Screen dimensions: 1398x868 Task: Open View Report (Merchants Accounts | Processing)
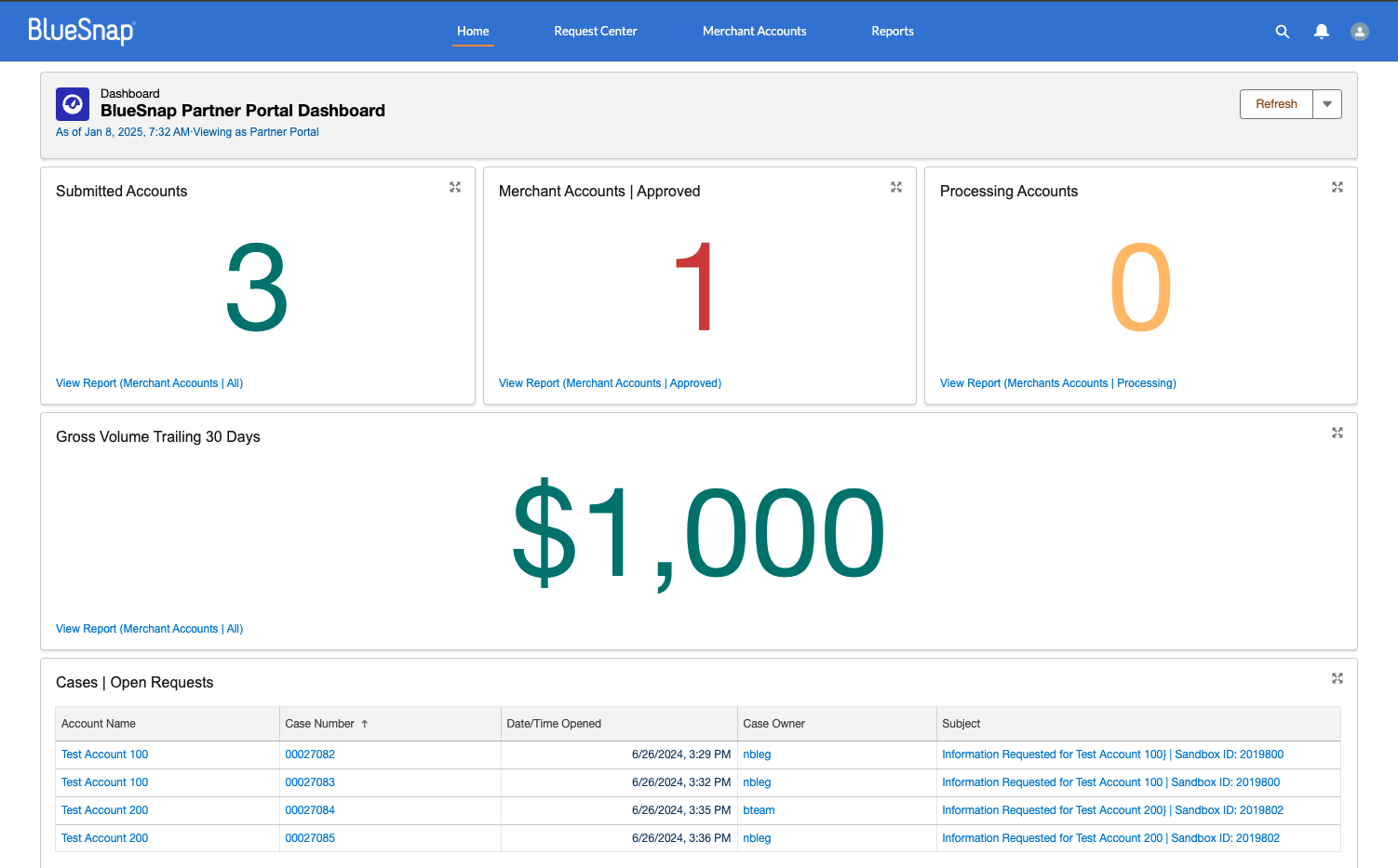click(1058, 383)
